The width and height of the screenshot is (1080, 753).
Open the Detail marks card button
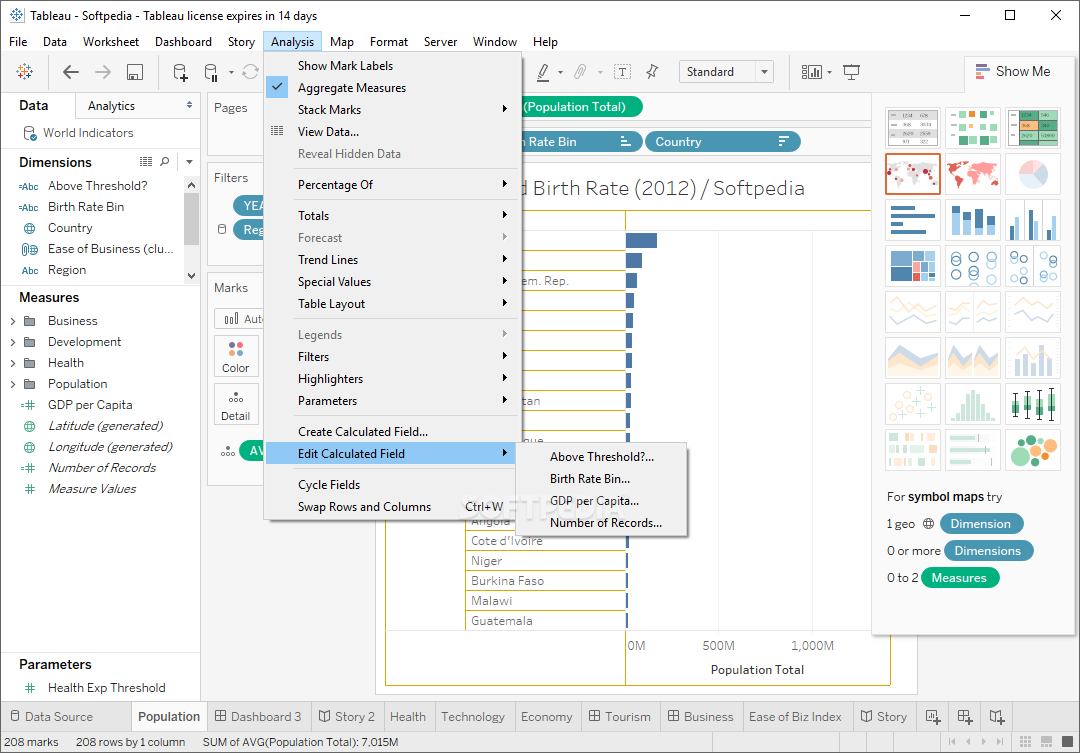pyautogui.click(x=236, y=405)
